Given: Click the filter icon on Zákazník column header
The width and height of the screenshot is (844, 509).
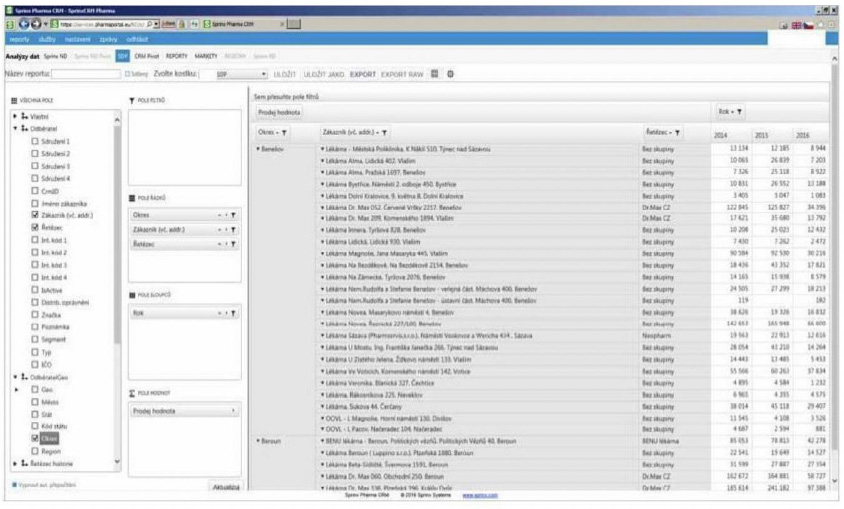Looking at the screenshot, I should [385, 132].
